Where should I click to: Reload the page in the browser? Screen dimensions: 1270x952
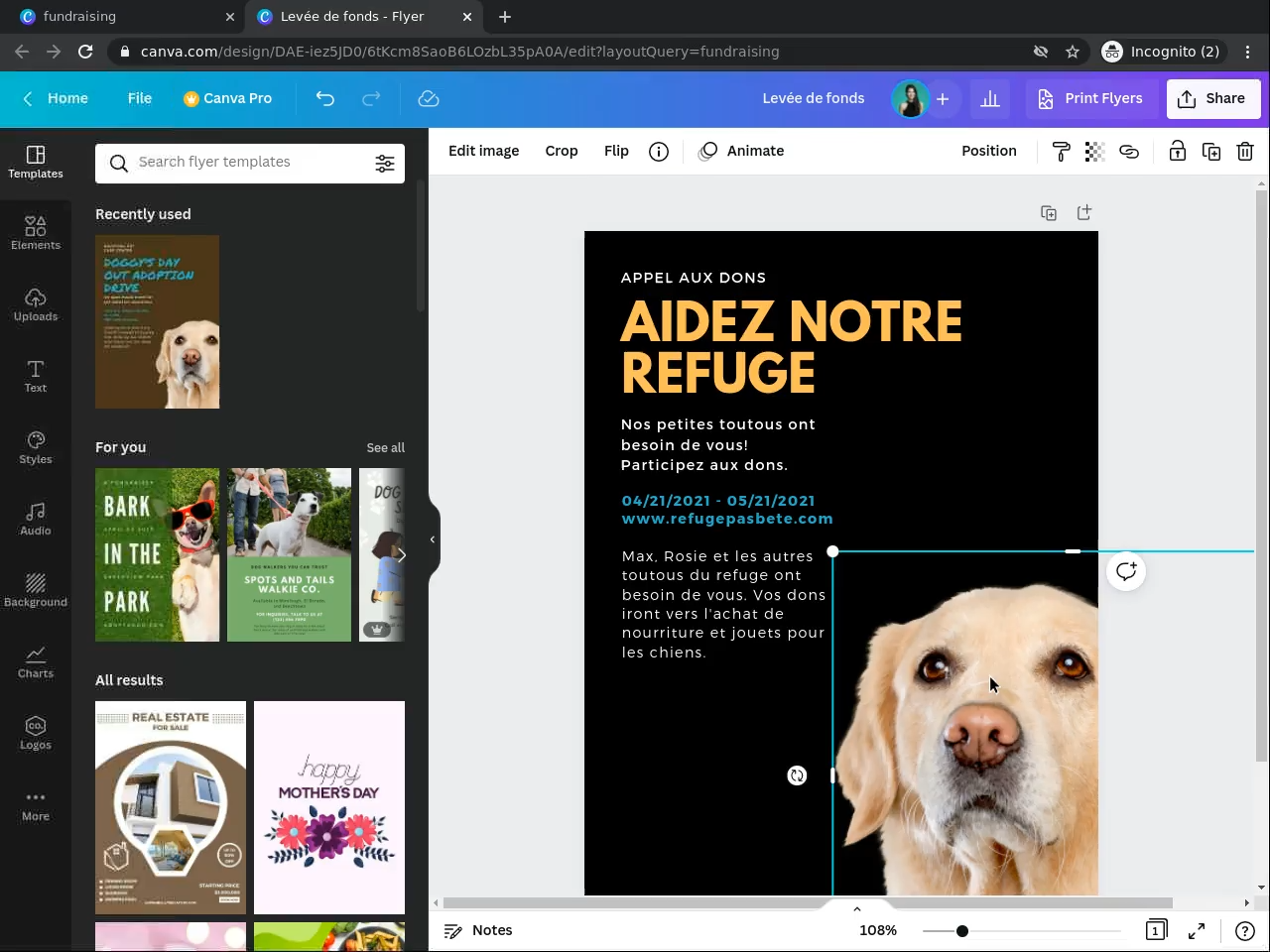click(x=85, y=52)
